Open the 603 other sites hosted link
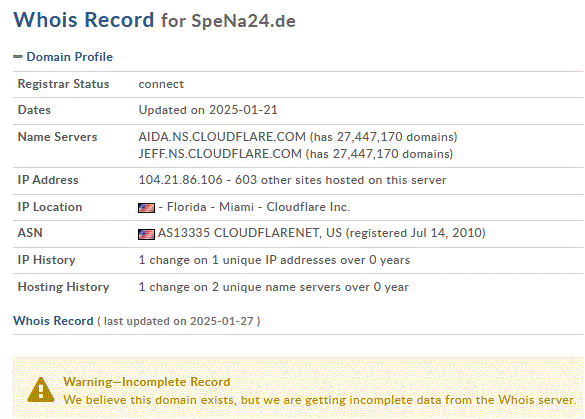Image resolution: width=585 pixels, height=419 pixels. [340, 180]
